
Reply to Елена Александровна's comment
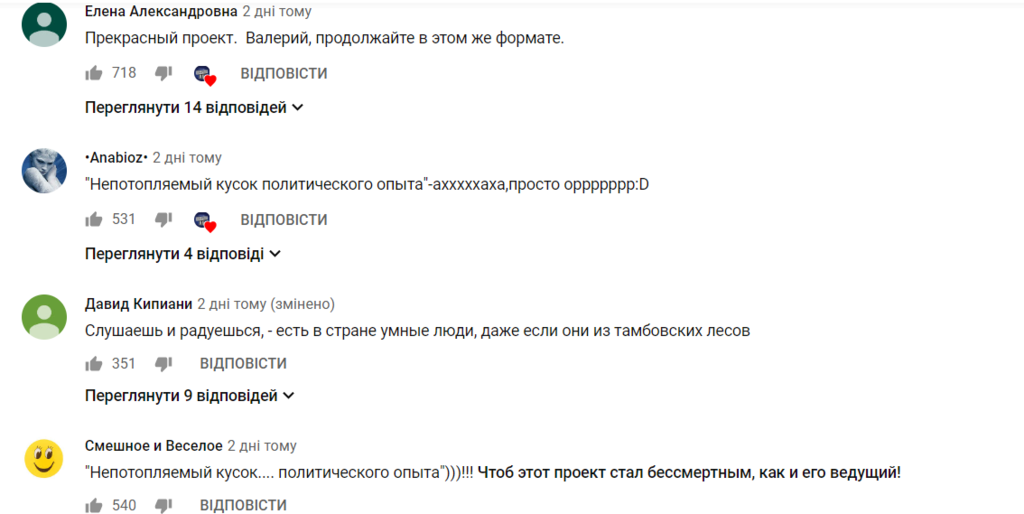pos(284,74)
